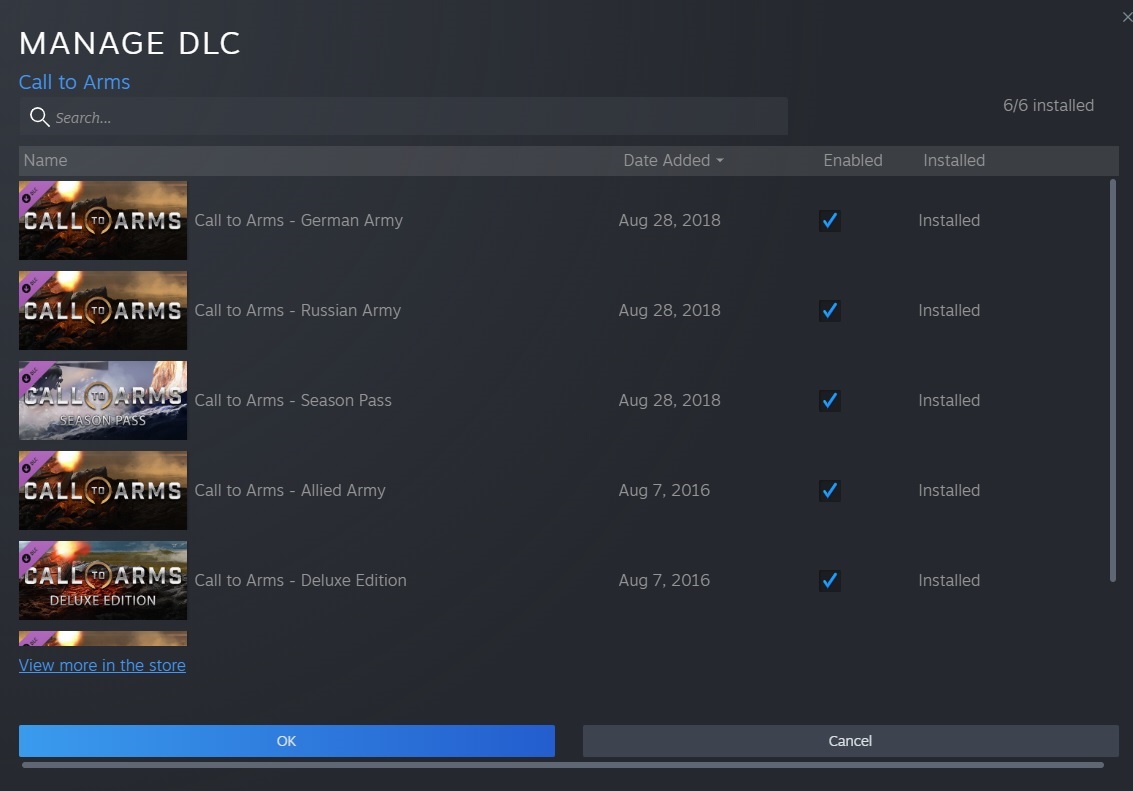Click the 6/6 installed counter
This screenshot has width=1133, height=791.
1048,105
